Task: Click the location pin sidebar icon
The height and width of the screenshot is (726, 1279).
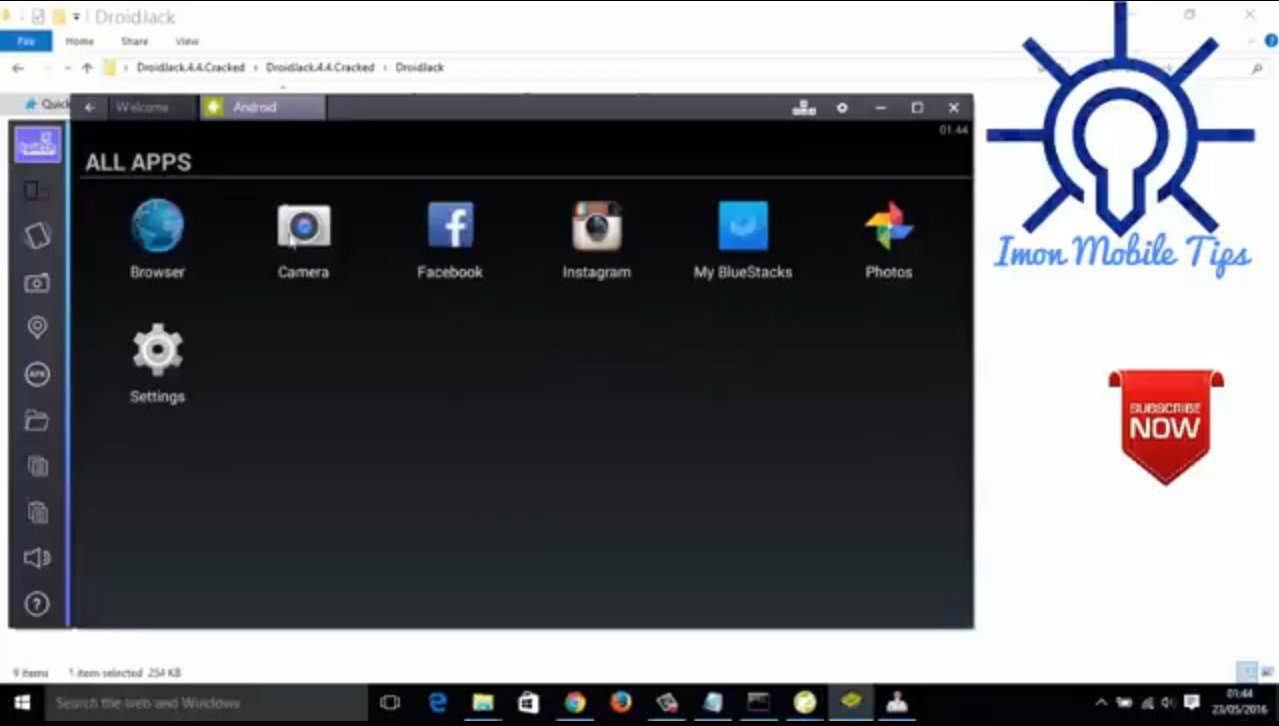Action: point(37,328)
